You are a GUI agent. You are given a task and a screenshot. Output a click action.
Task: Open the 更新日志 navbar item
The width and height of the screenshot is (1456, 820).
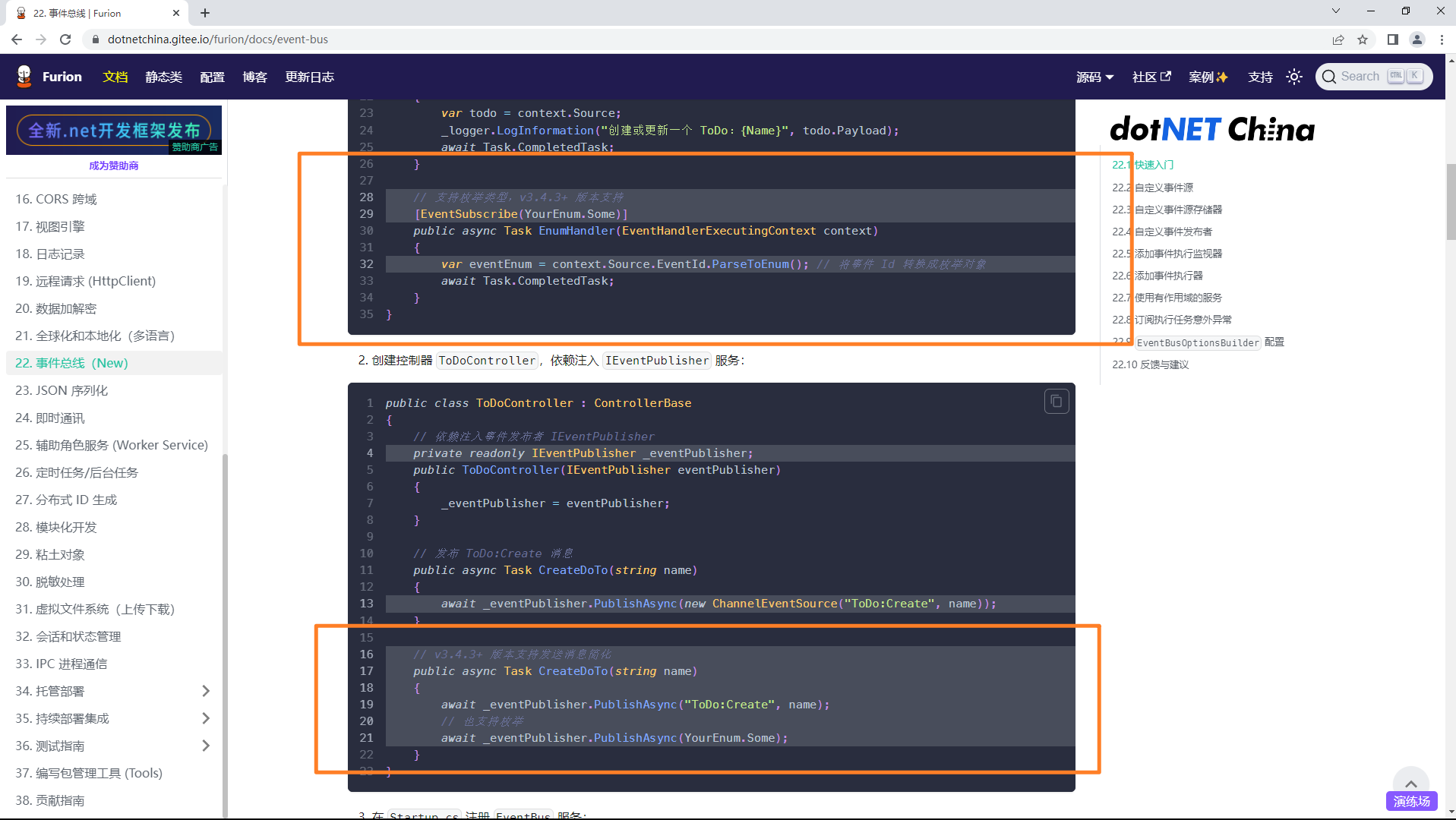[309, 77]
